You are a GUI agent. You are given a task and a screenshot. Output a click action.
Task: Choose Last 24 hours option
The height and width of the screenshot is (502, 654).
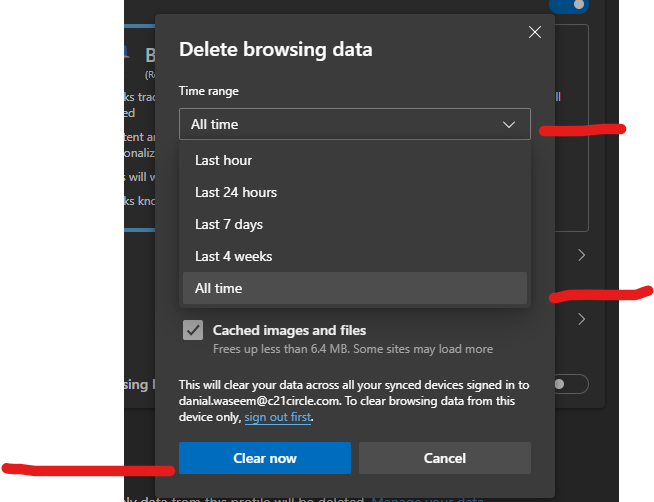tap(236, 192)
